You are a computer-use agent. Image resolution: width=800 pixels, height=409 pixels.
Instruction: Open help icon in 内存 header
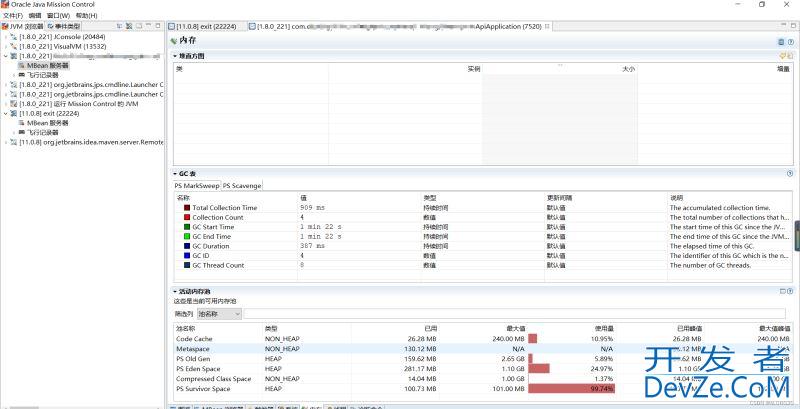point(790,41)
